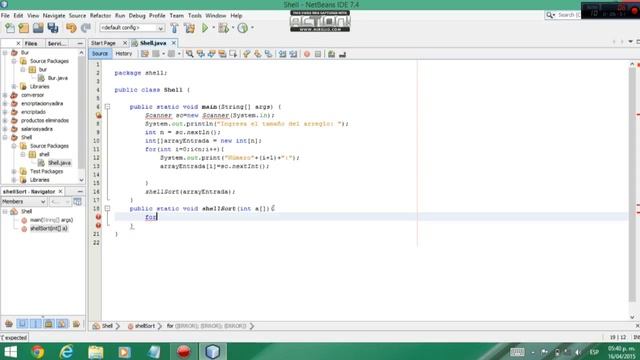The height and width of the screenshot is (360, 640).
Task: Toggle Show Non-Public Members filter in Navigator
Action: pos(49,324)
